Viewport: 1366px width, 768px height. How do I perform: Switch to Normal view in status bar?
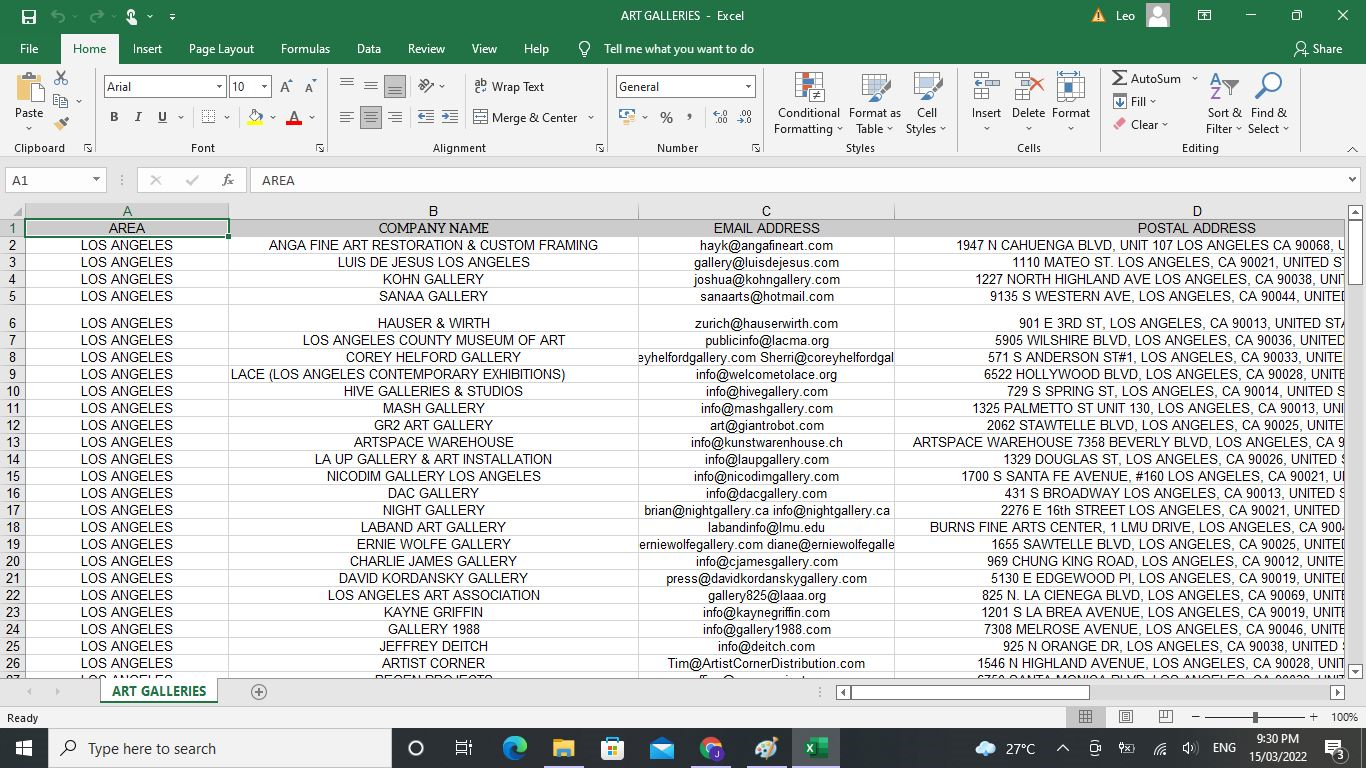coord(1085,717)
